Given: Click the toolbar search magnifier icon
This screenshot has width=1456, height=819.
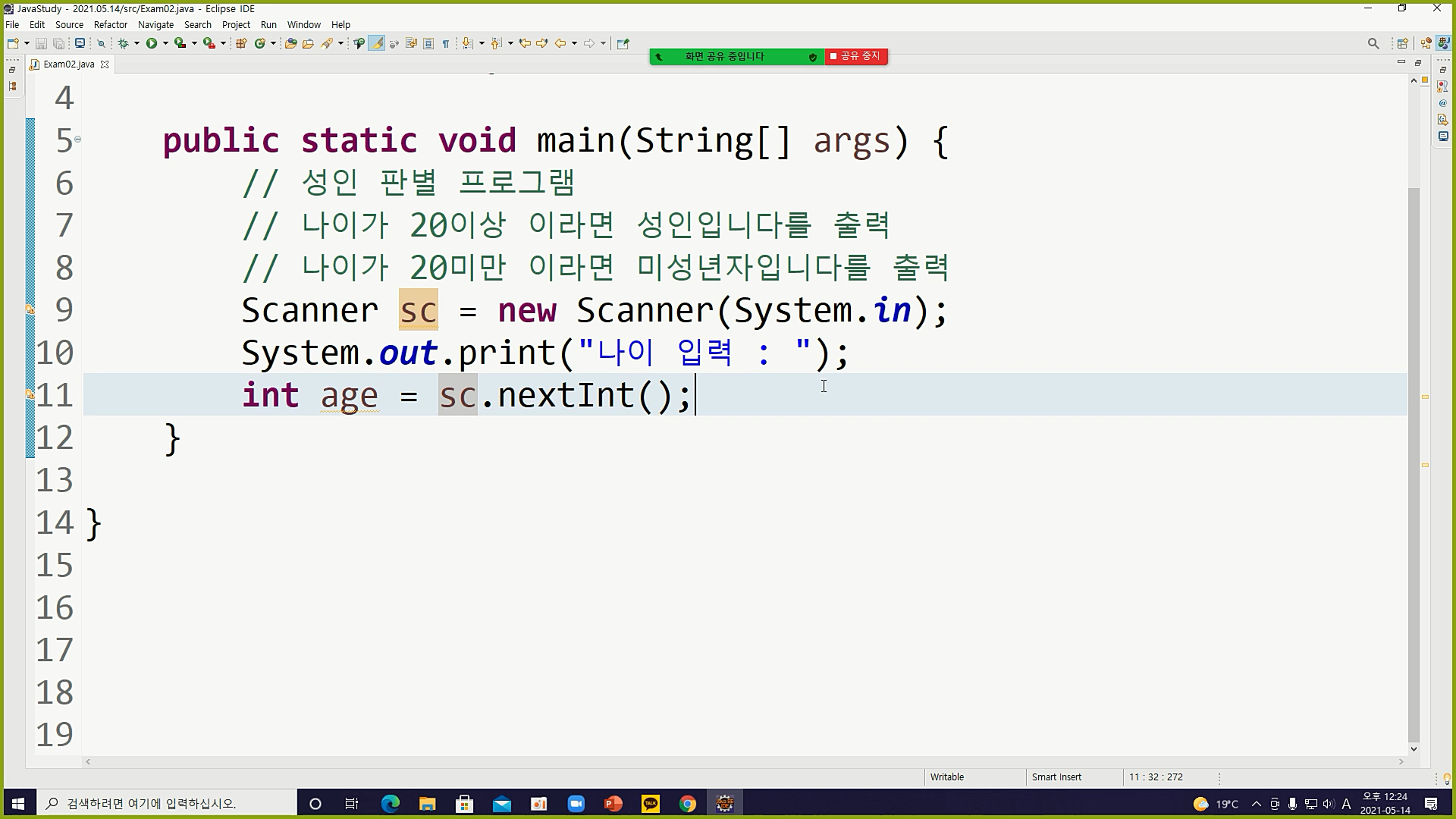Looking at the screenshot, I should coord(1373,43).
